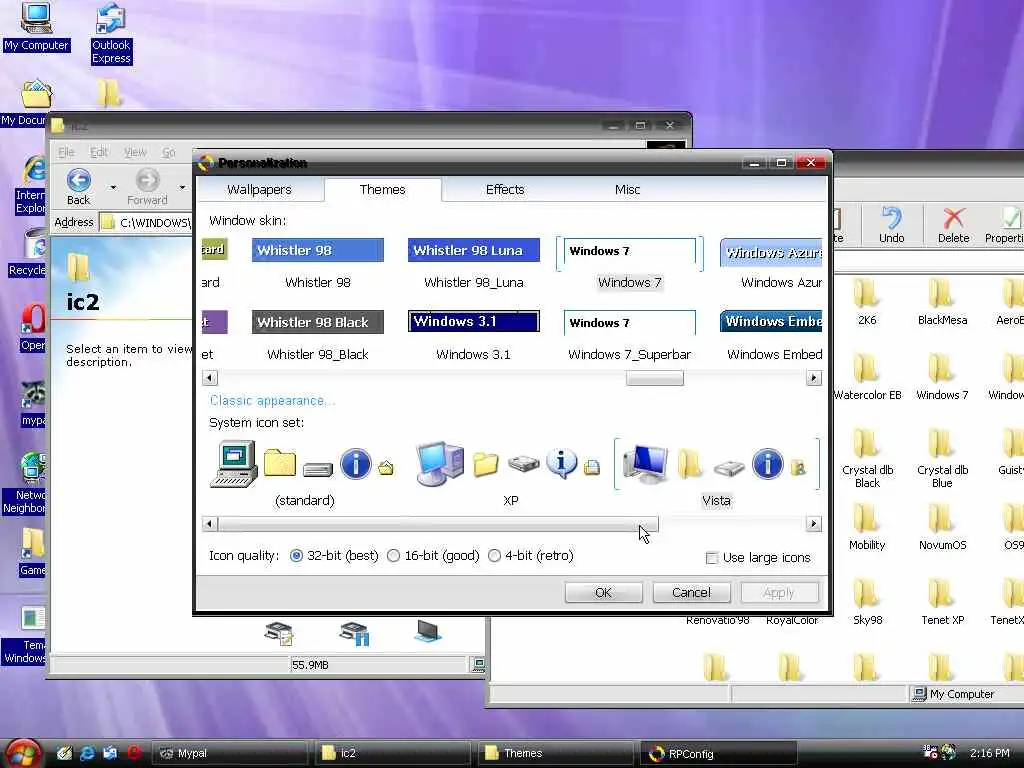
Task: Open the Forward button dropdown arrow
Action: tap(183, 187)
